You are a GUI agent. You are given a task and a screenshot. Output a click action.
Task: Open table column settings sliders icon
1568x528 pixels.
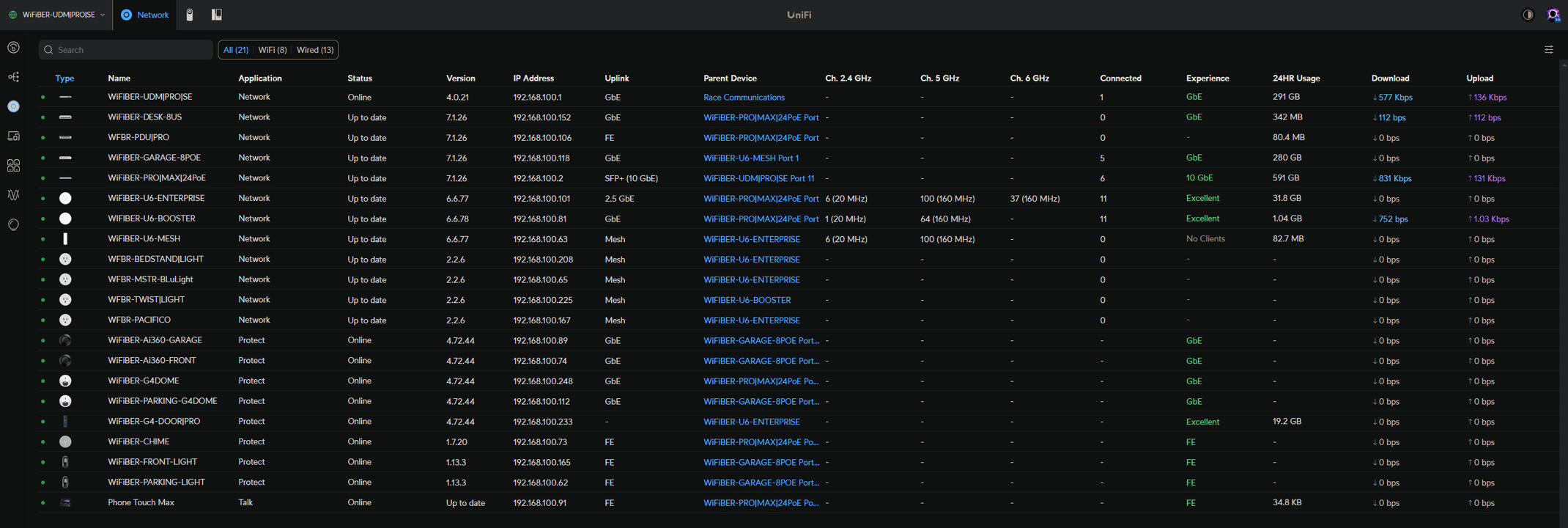click(x=1548, y=50)
